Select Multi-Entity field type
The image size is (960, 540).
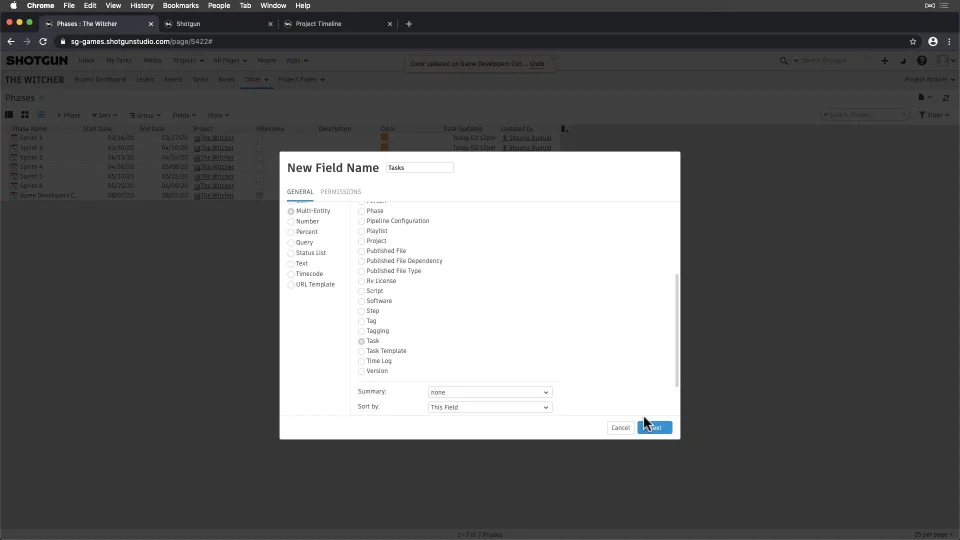pyautogui.click(x=291, y=211)
